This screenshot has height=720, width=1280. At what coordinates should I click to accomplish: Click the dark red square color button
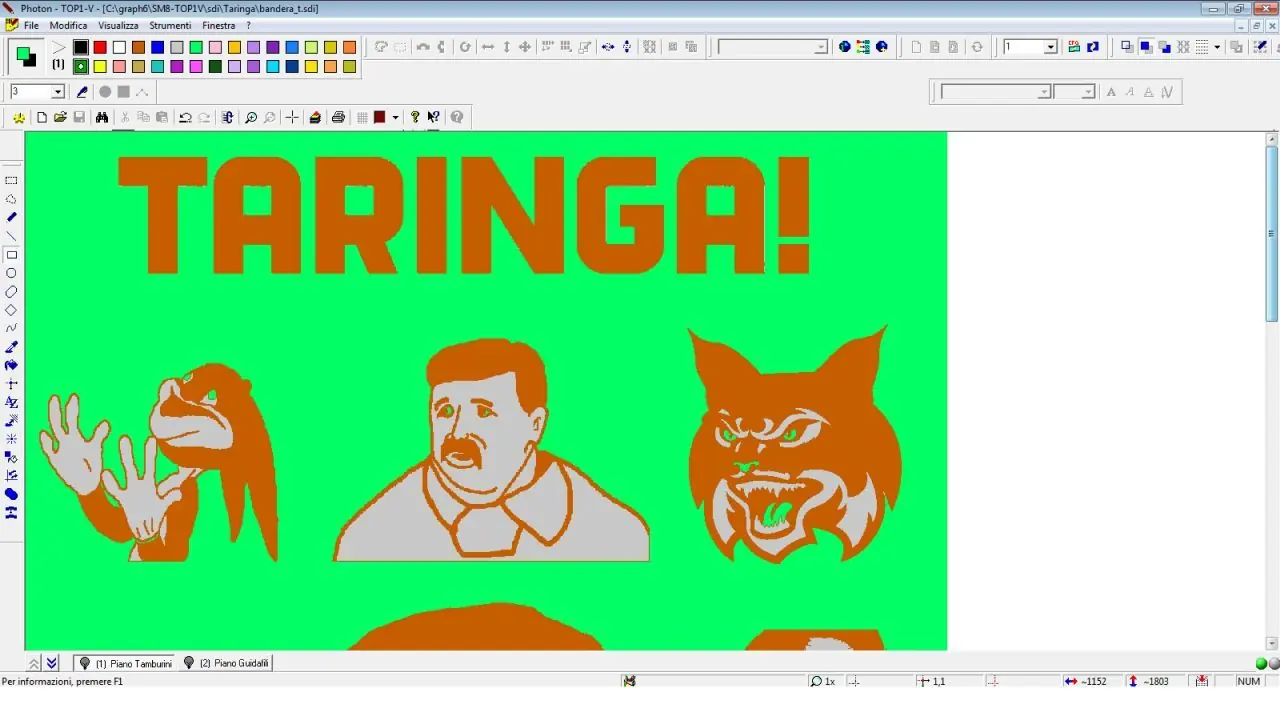(380, 117)
